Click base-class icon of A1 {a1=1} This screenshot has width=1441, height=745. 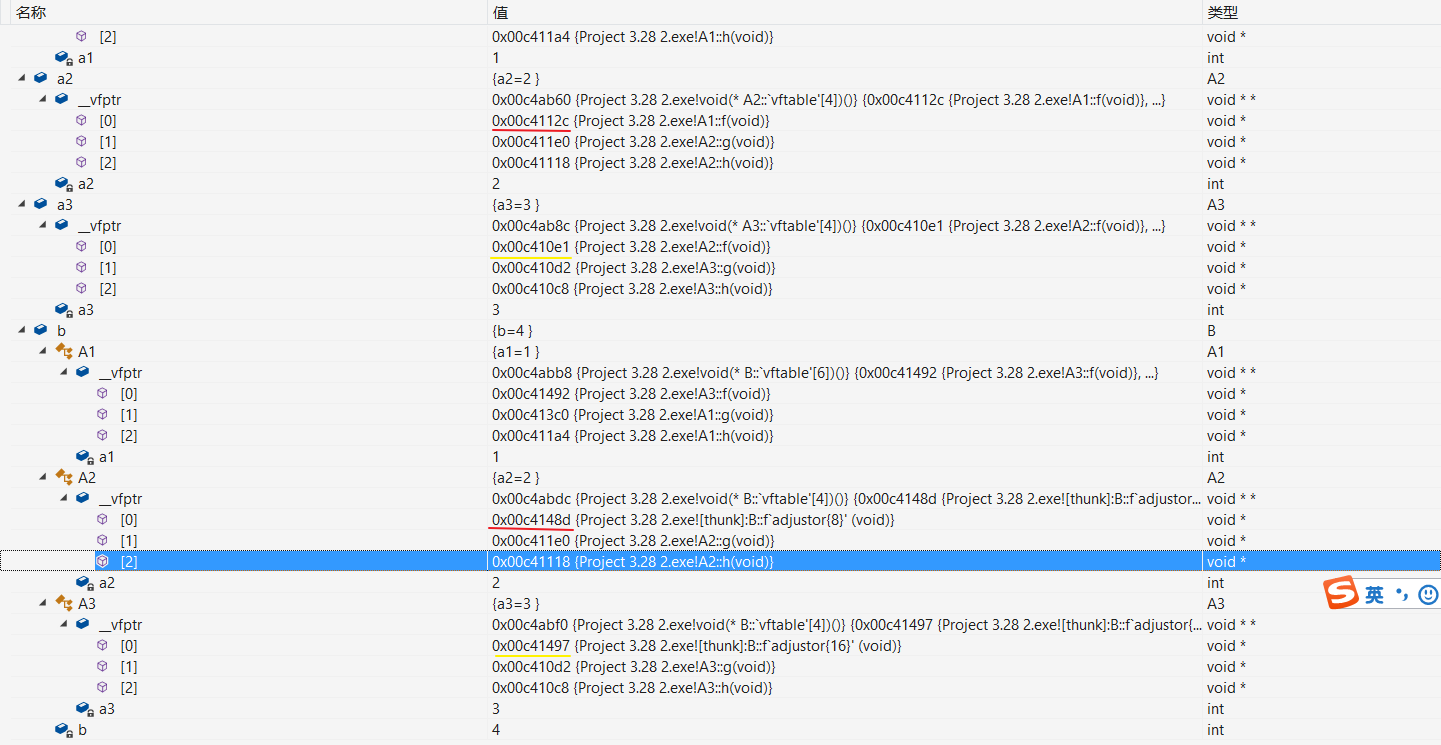point(64,351)
